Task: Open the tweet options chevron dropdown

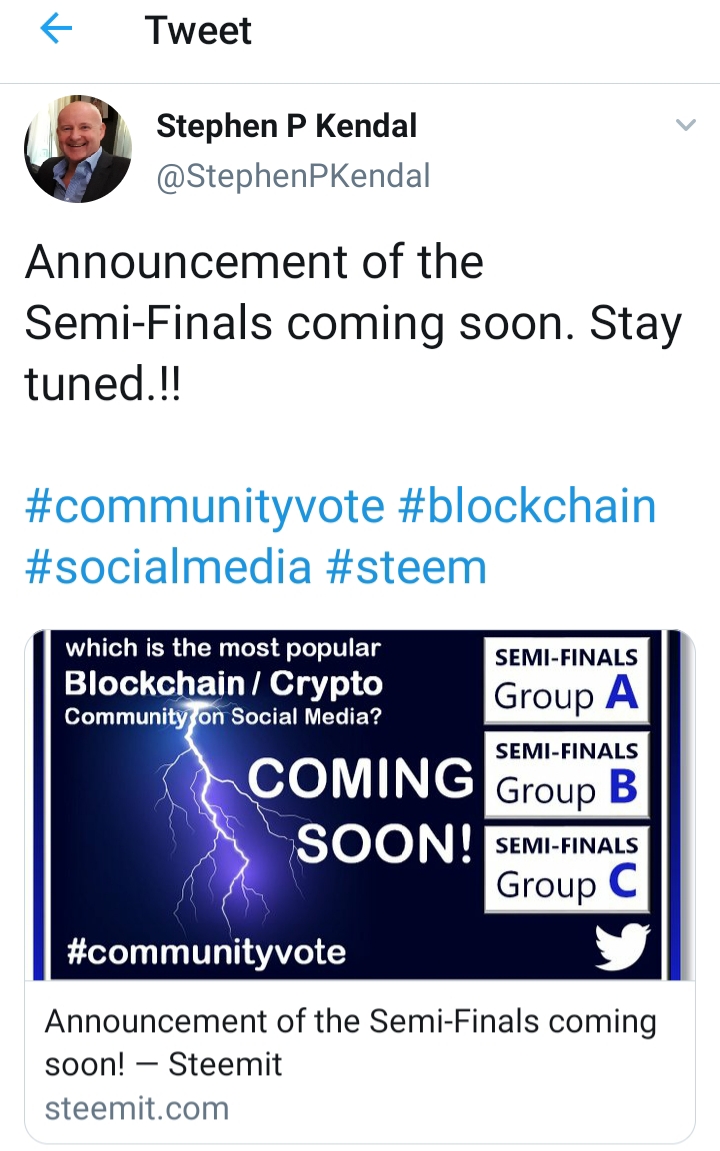Action: tap(685, 125)
